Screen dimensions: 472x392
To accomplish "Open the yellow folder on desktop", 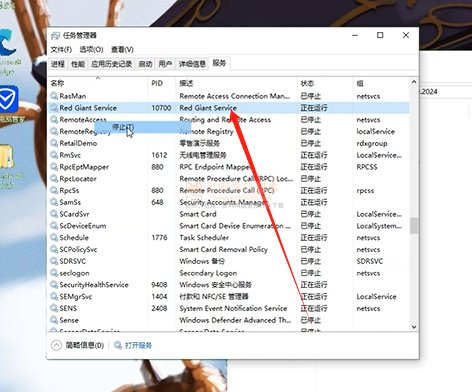I will click(x=7, y=157).
